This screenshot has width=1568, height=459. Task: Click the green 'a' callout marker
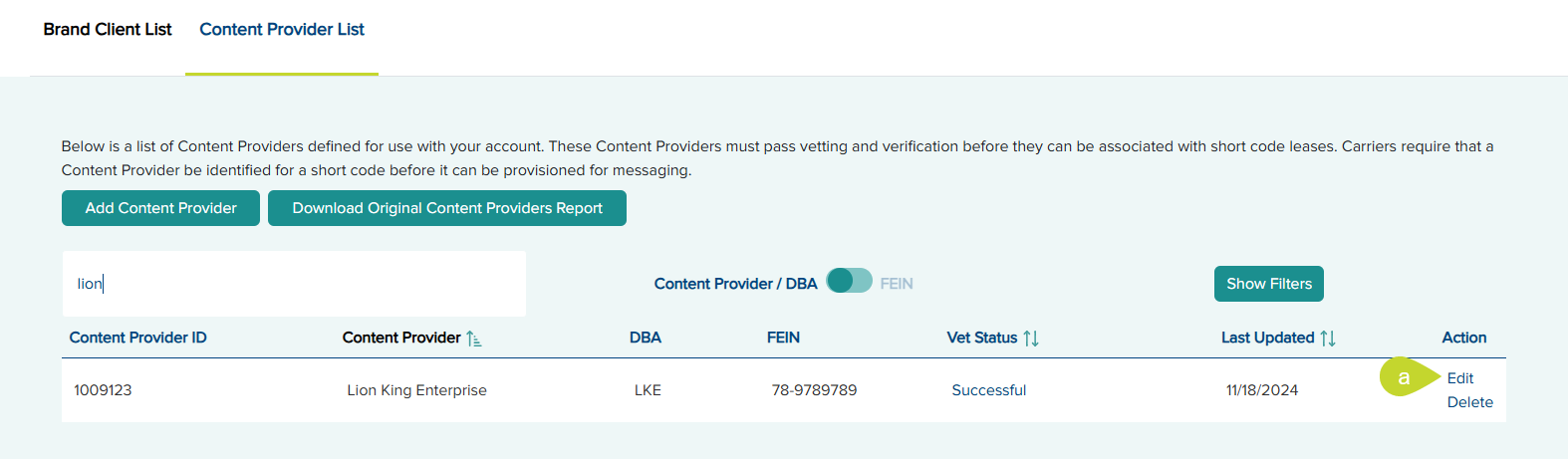point(1405,377)
